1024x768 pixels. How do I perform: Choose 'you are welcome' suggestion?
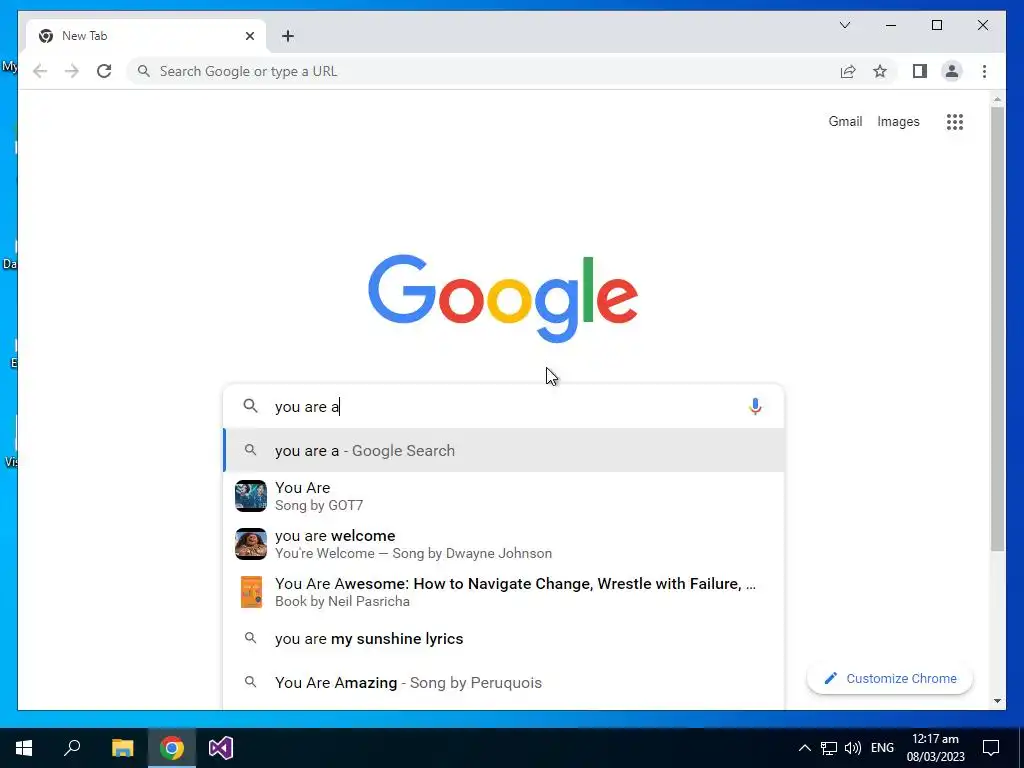pos(504,544)
